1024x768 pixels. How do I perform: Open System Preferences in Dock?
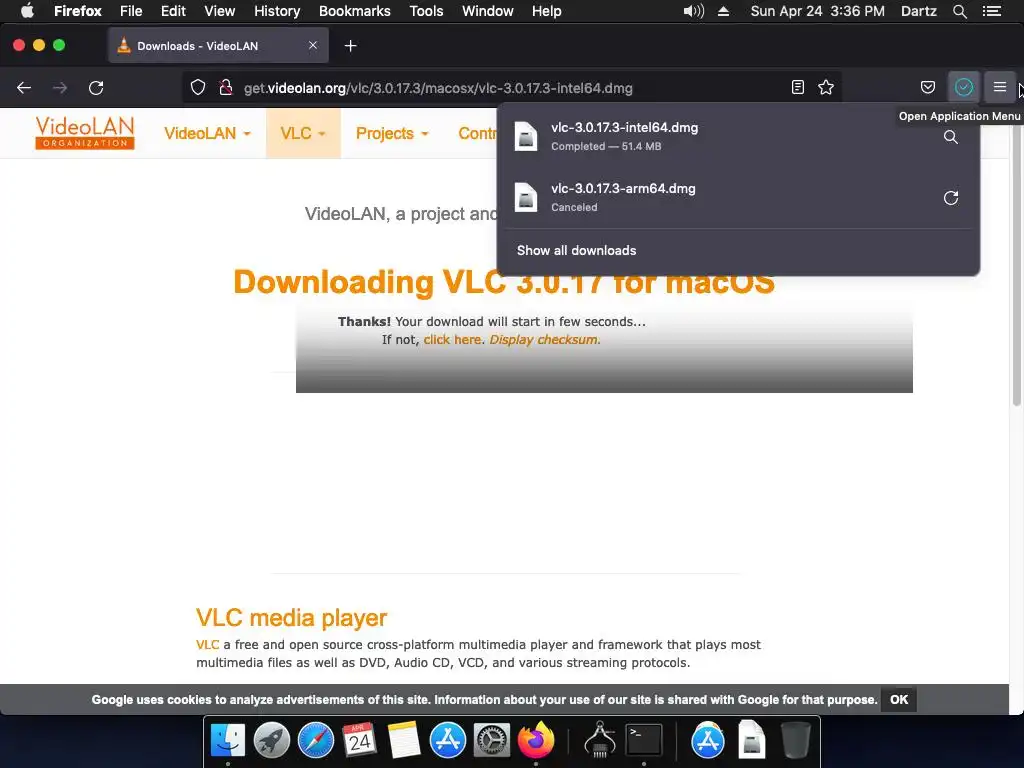tap(491, 740)
